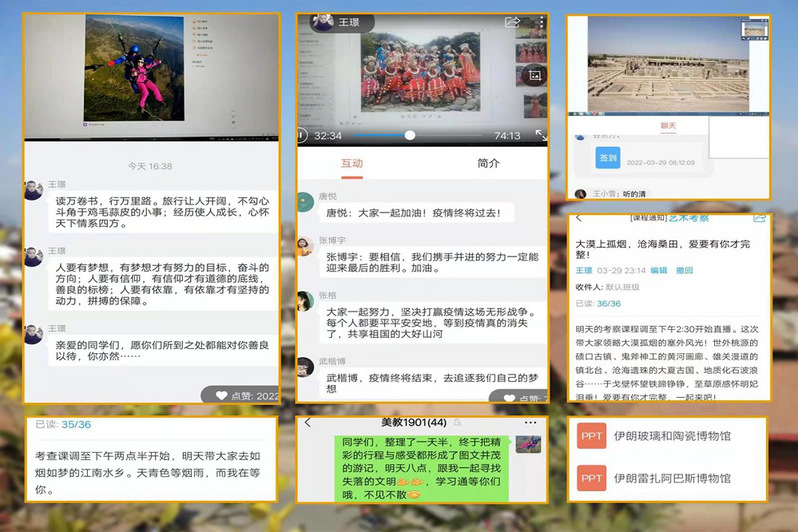
Task: Go back using arrow beside 美教1901(44)
Action: (307, 424)
